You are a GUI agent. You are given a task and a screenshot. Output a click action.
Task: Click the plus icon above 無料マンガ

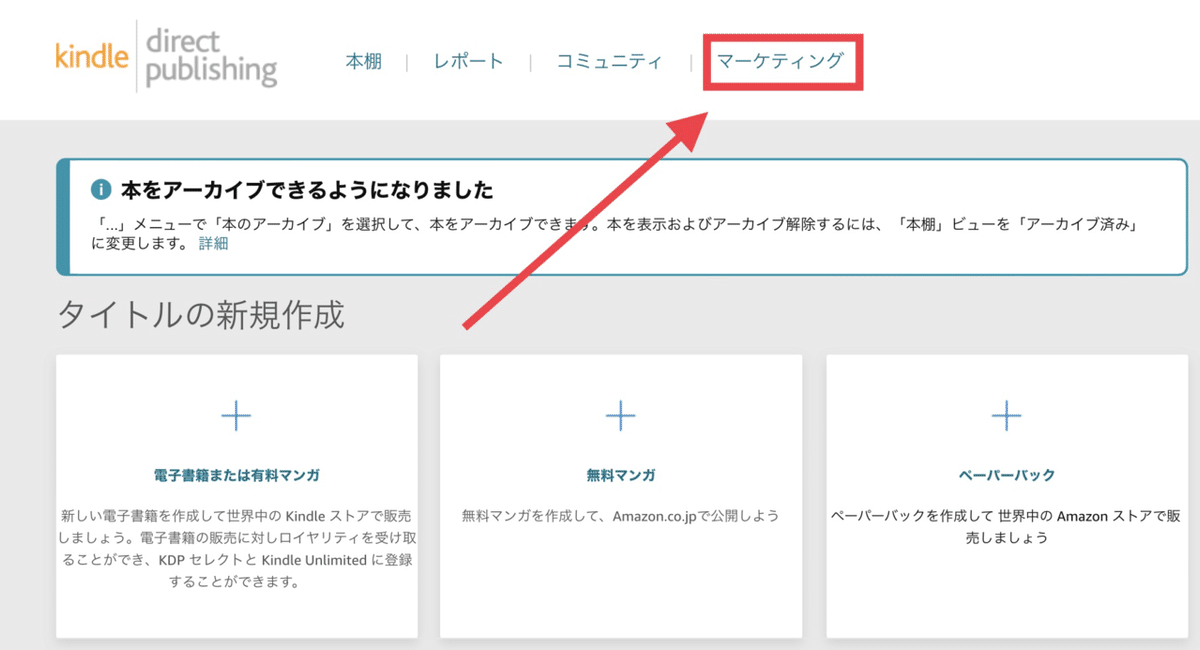[621, 415]
